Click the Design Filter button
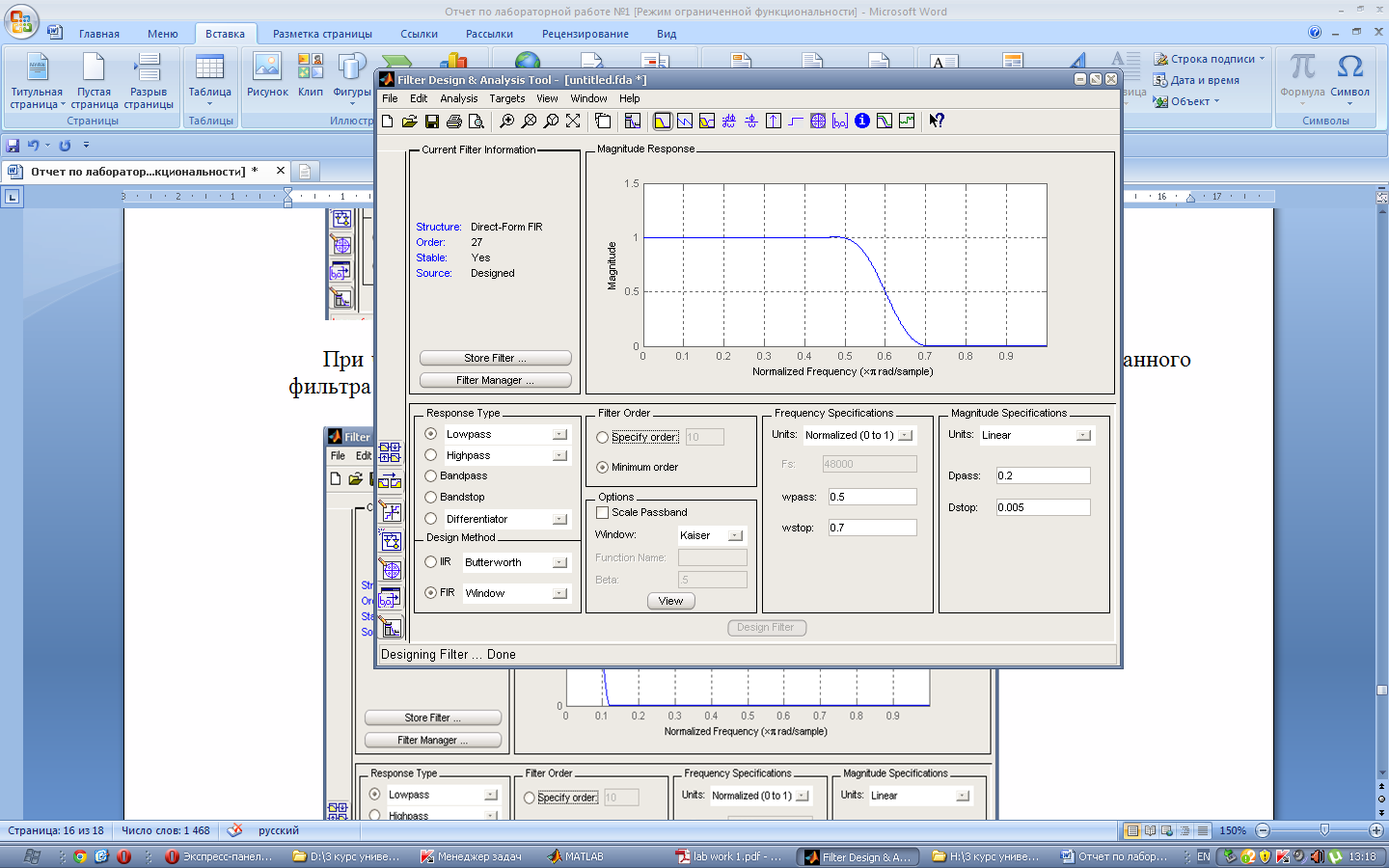 (x=766, y=627)
